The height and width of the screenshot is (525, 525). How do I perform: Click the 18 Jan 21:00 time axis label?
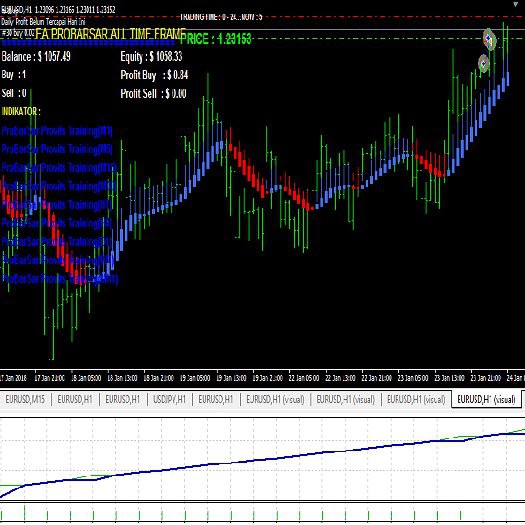[158, 378]
